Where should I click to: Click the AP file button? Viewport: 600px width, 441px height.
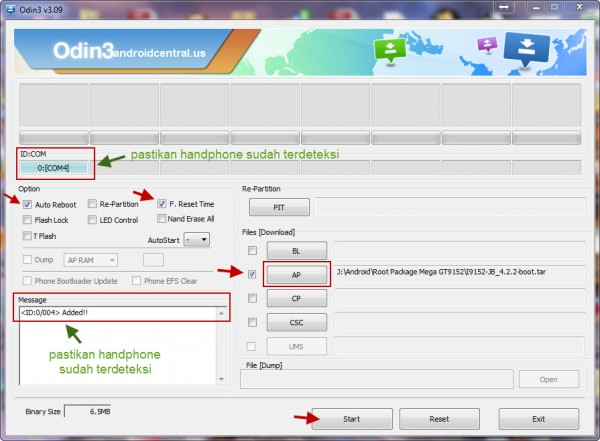coord(297,275)
